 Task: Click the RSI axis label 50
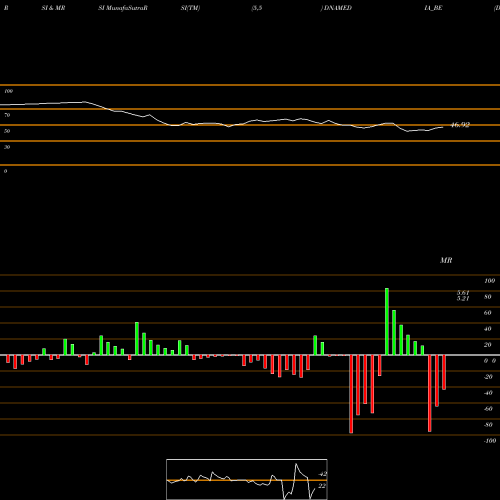tap(7, 131)
